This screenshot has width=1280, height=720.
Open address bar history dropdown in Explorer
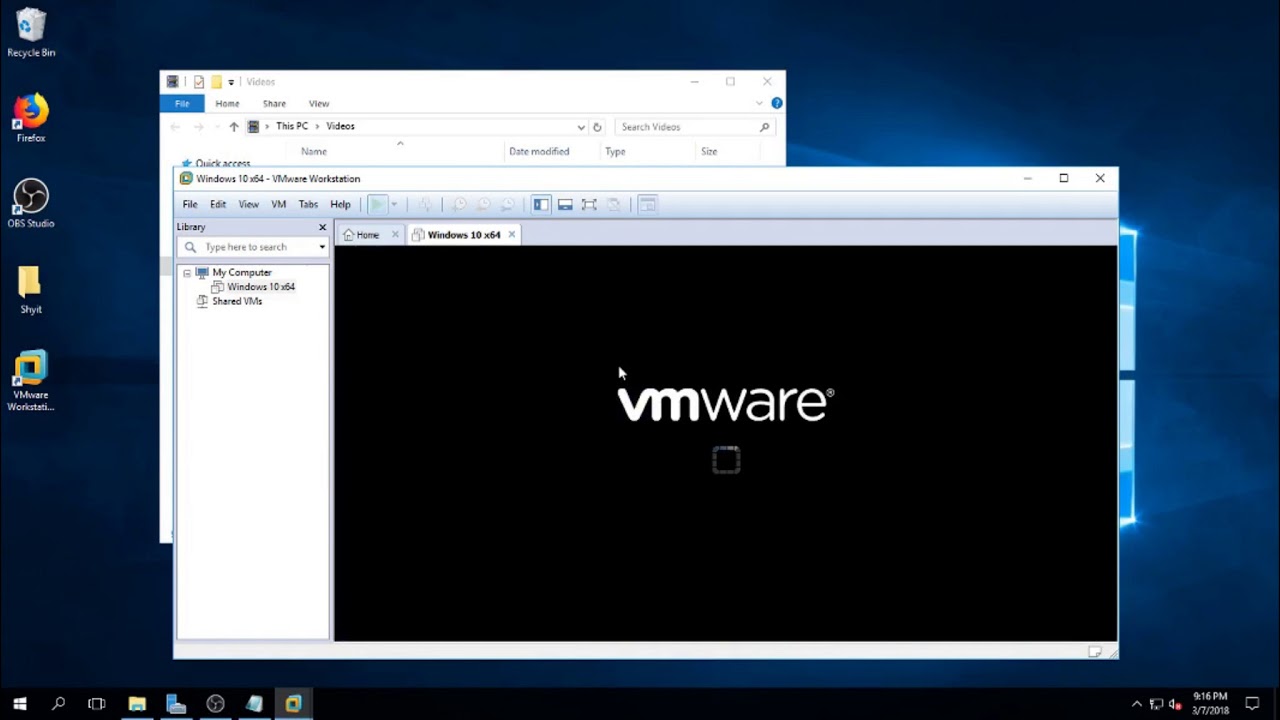[x=581, y=127]
